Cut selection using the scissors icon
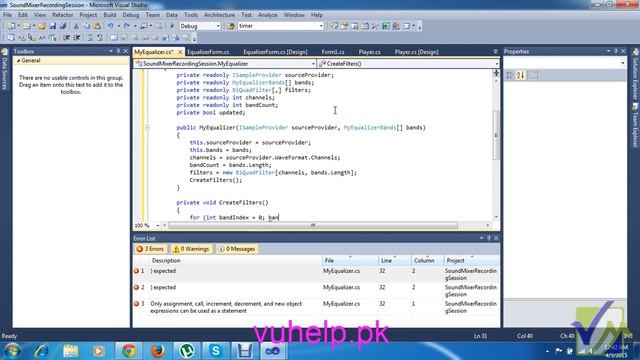This screenshot has width=640, height=360. click(x=76, y=26)
